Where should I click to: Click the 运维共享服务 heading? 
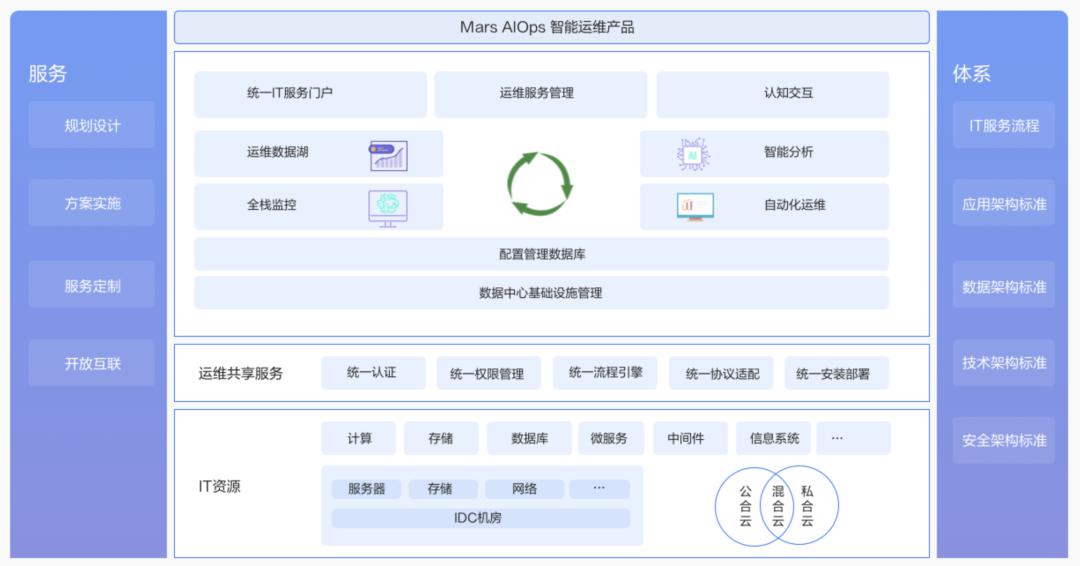(x=240, y=373)
